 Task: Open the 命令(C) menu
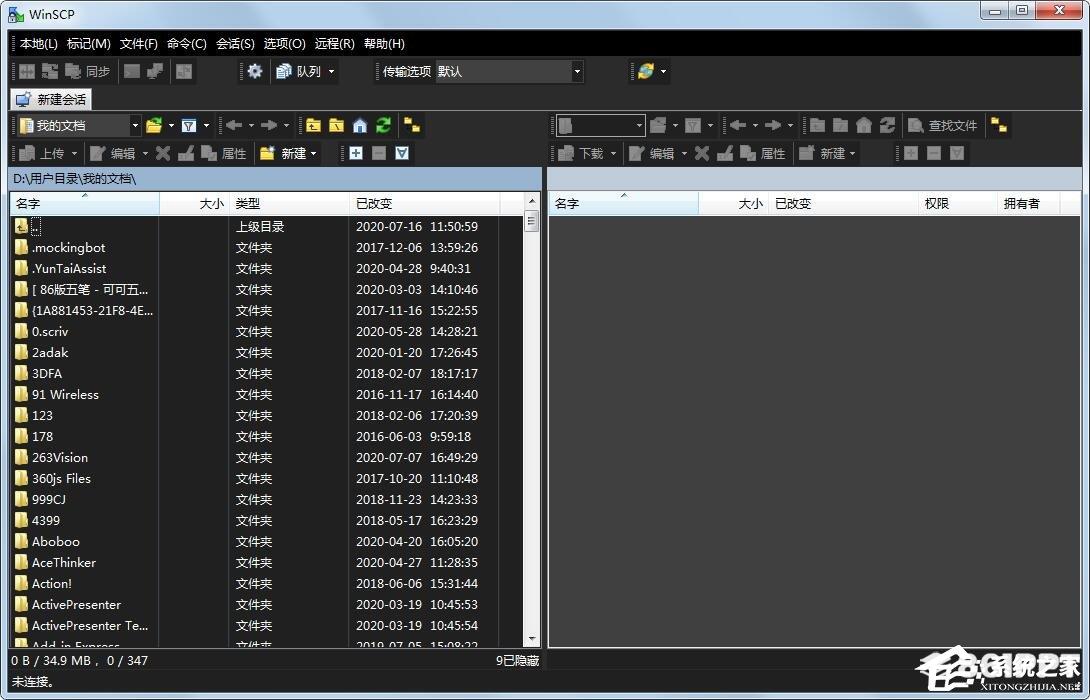click(x=187, y=43)
